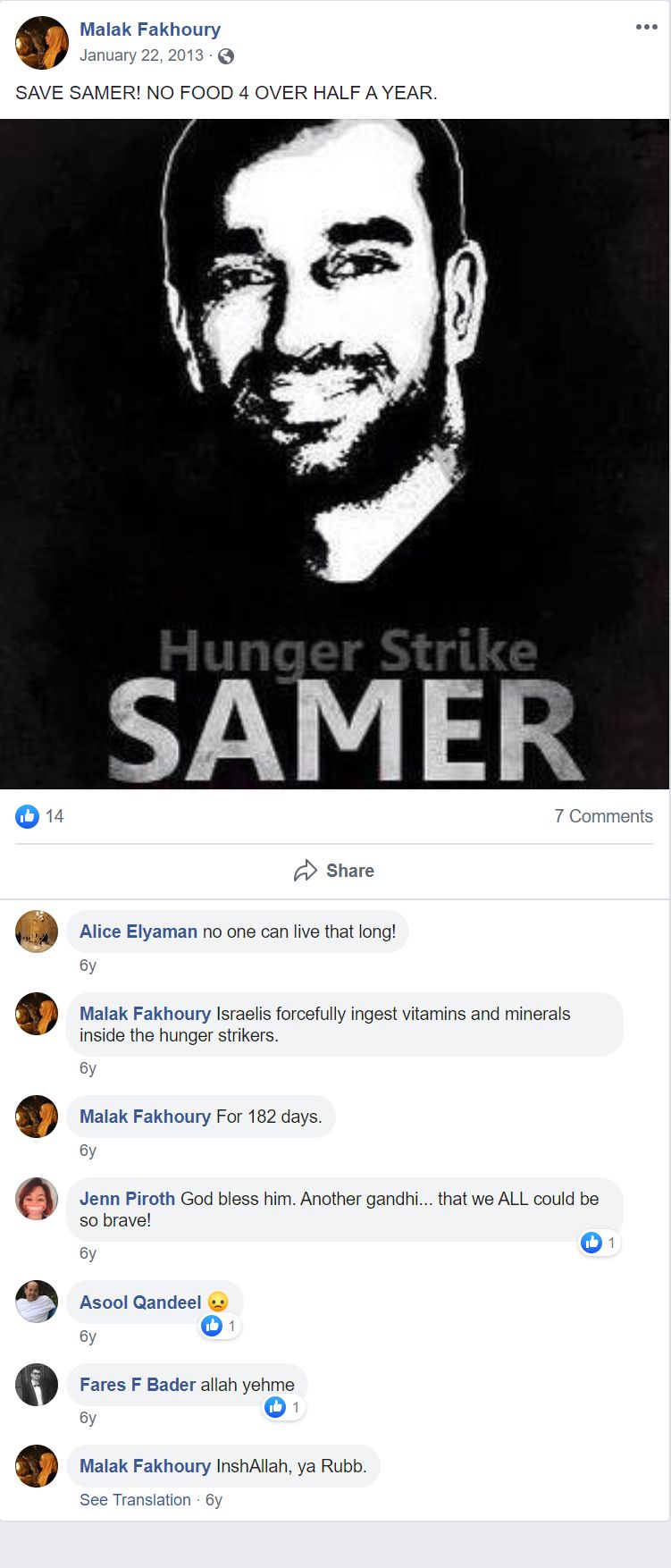The height and width of the screenshot is (1568, 671).
Task: Open Jenn Piroth's profile picture
Action: click(37, 1199)
